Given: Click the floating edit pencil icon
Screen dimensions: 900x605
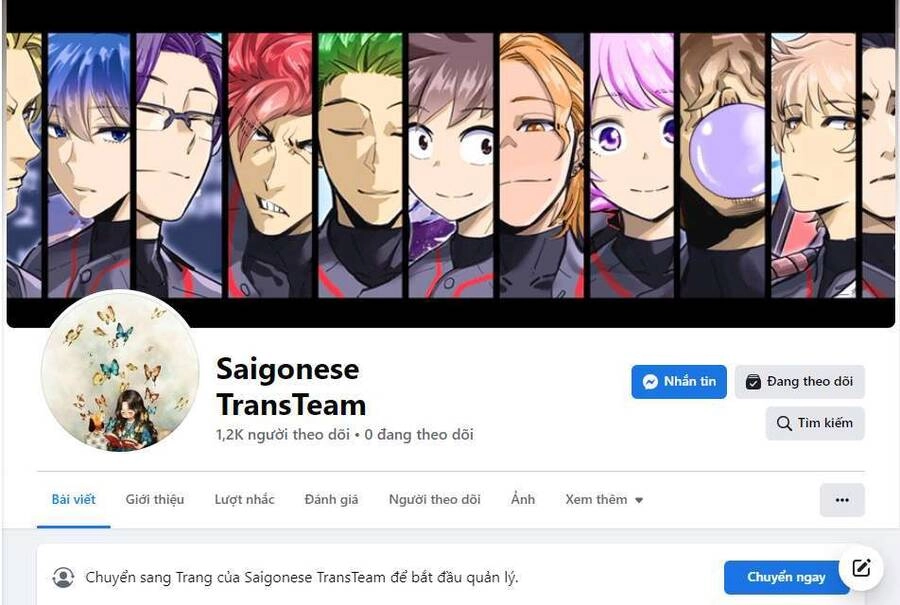Looking at the screenshot, I should coord(861,568).
